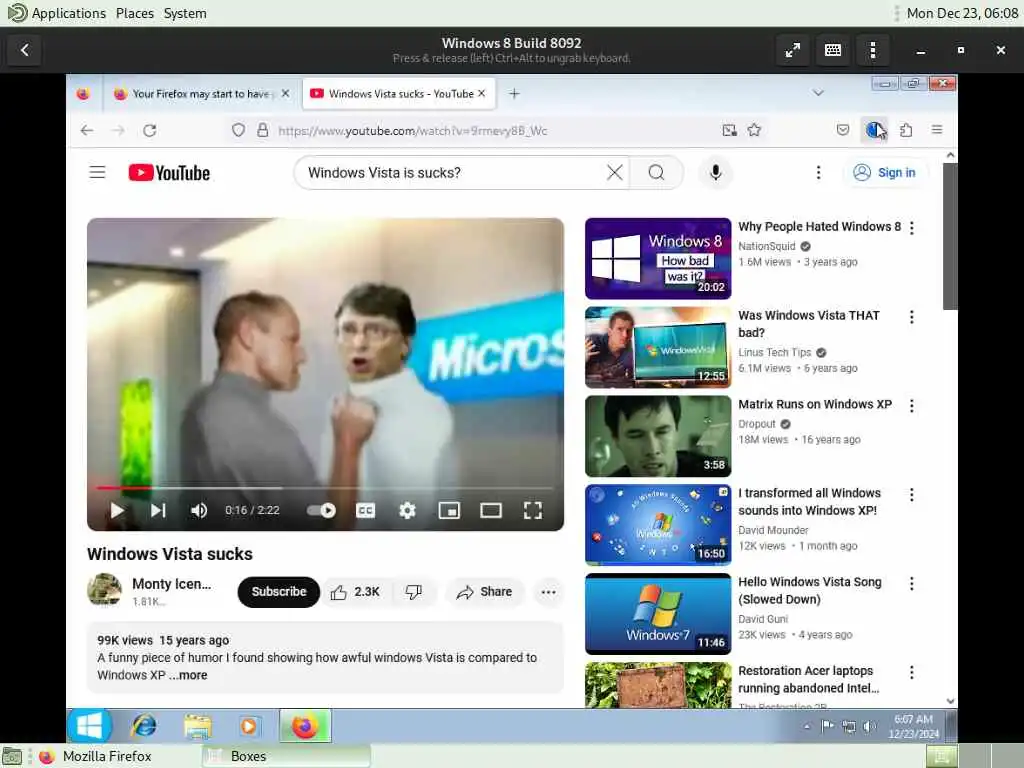Open options for Hello Windows Vista Song

coord(912,583)
